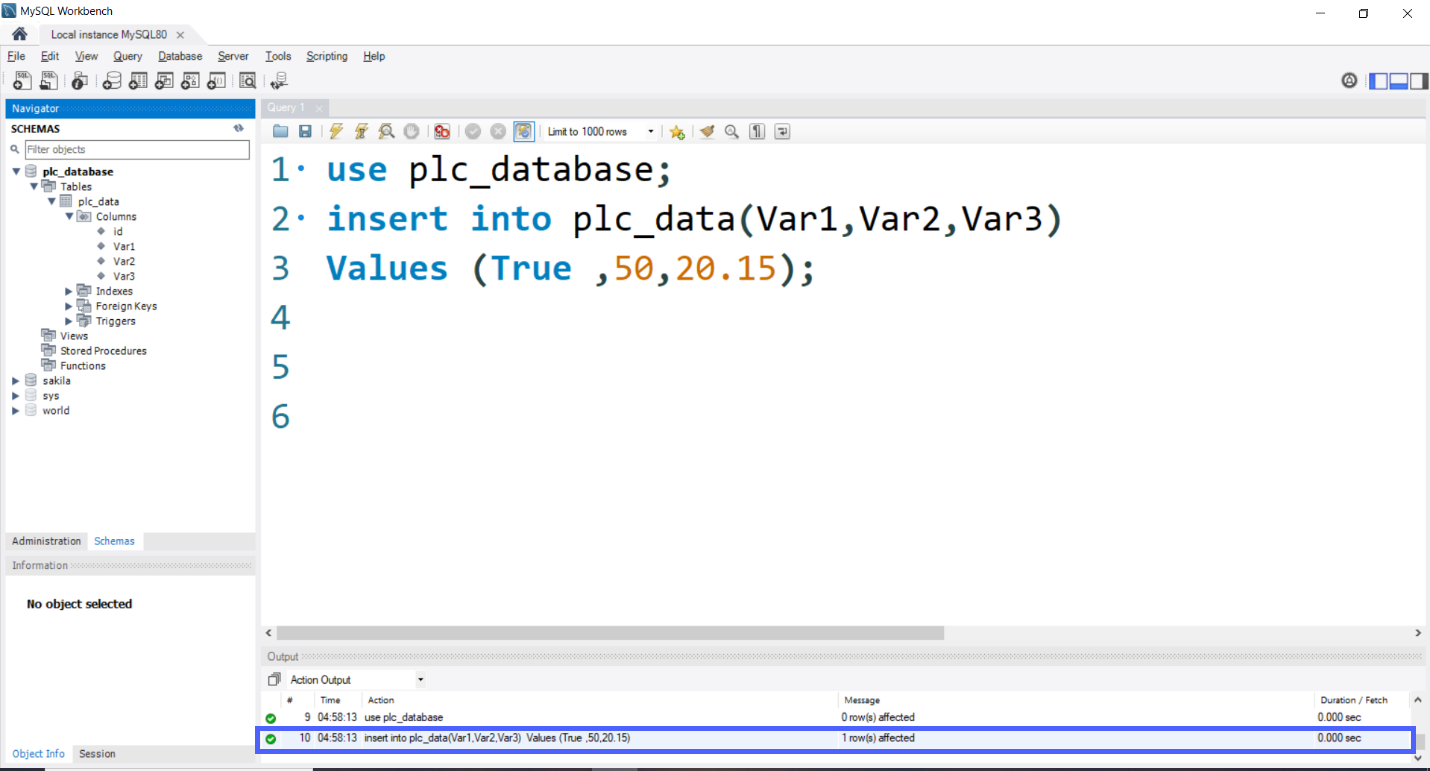
Task: Click the create new schema icon
Action: (x=112, y=80)
